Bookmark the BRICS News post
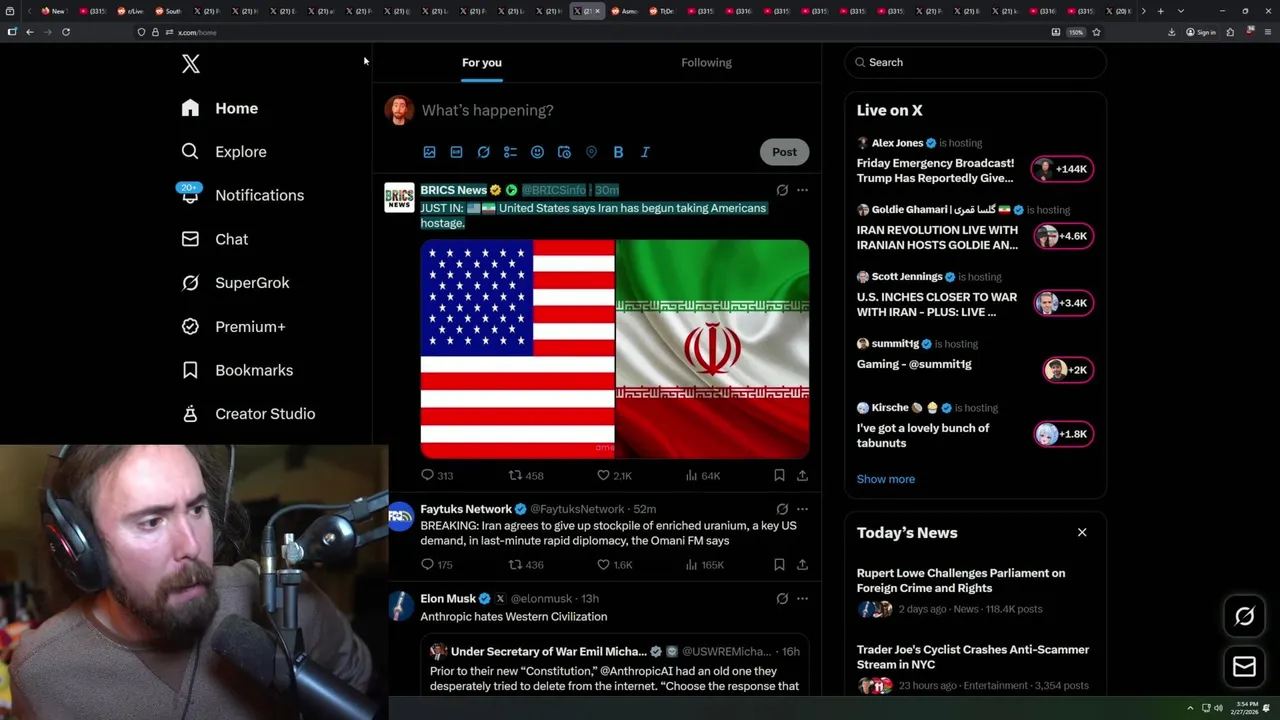 779,476
